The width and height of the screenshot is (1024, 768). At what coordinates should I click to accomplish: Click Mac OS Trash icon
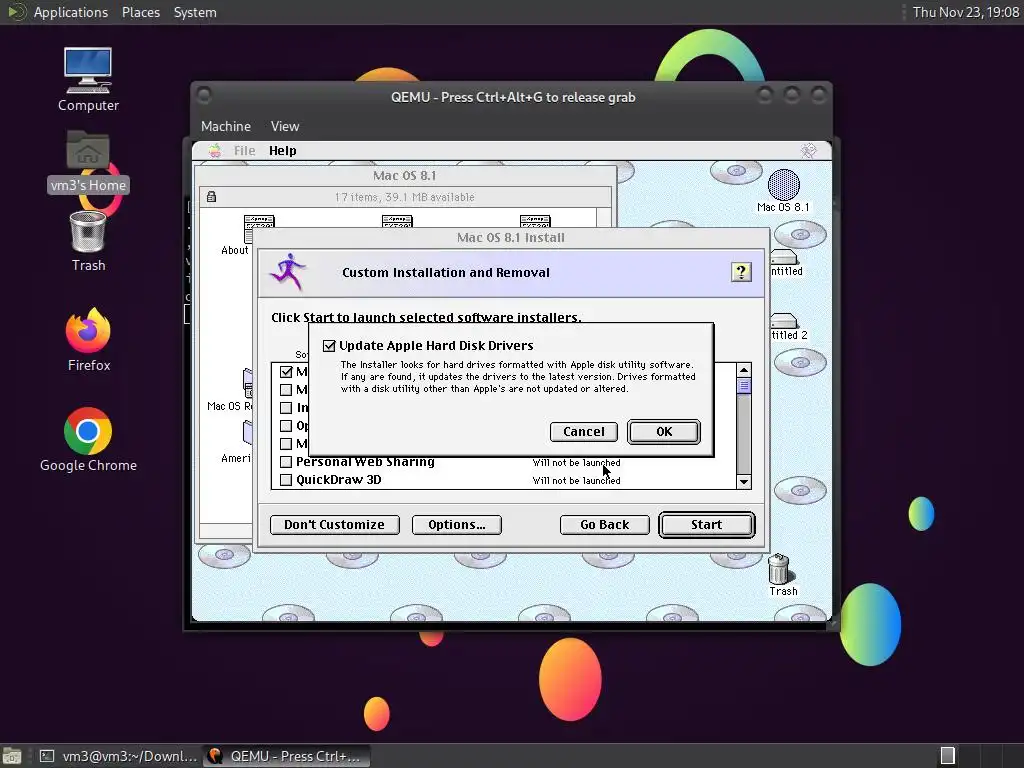point(779,569)
